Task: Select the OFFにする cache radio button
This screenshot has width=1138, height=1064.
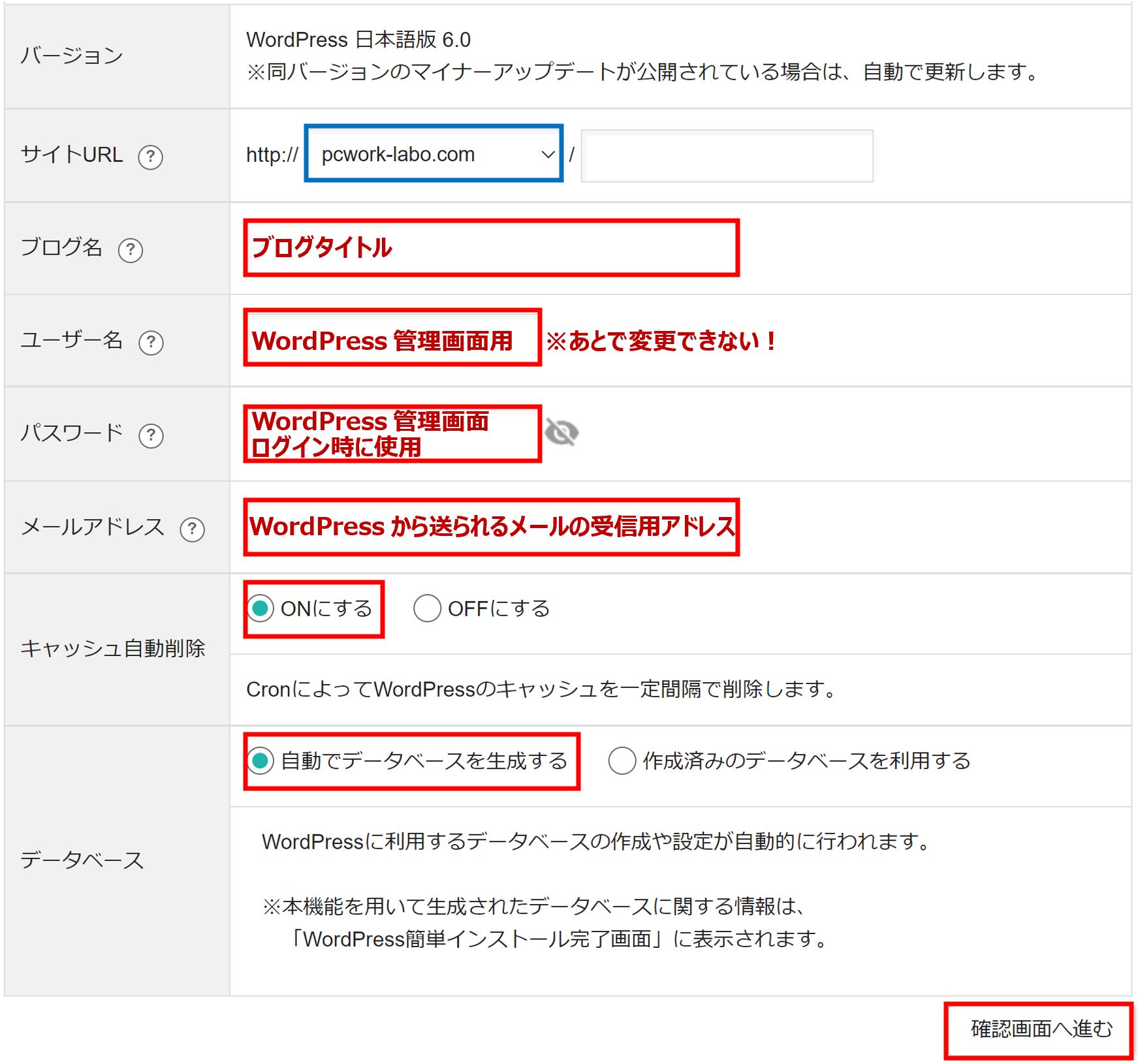Action: [x=427, y=608]
